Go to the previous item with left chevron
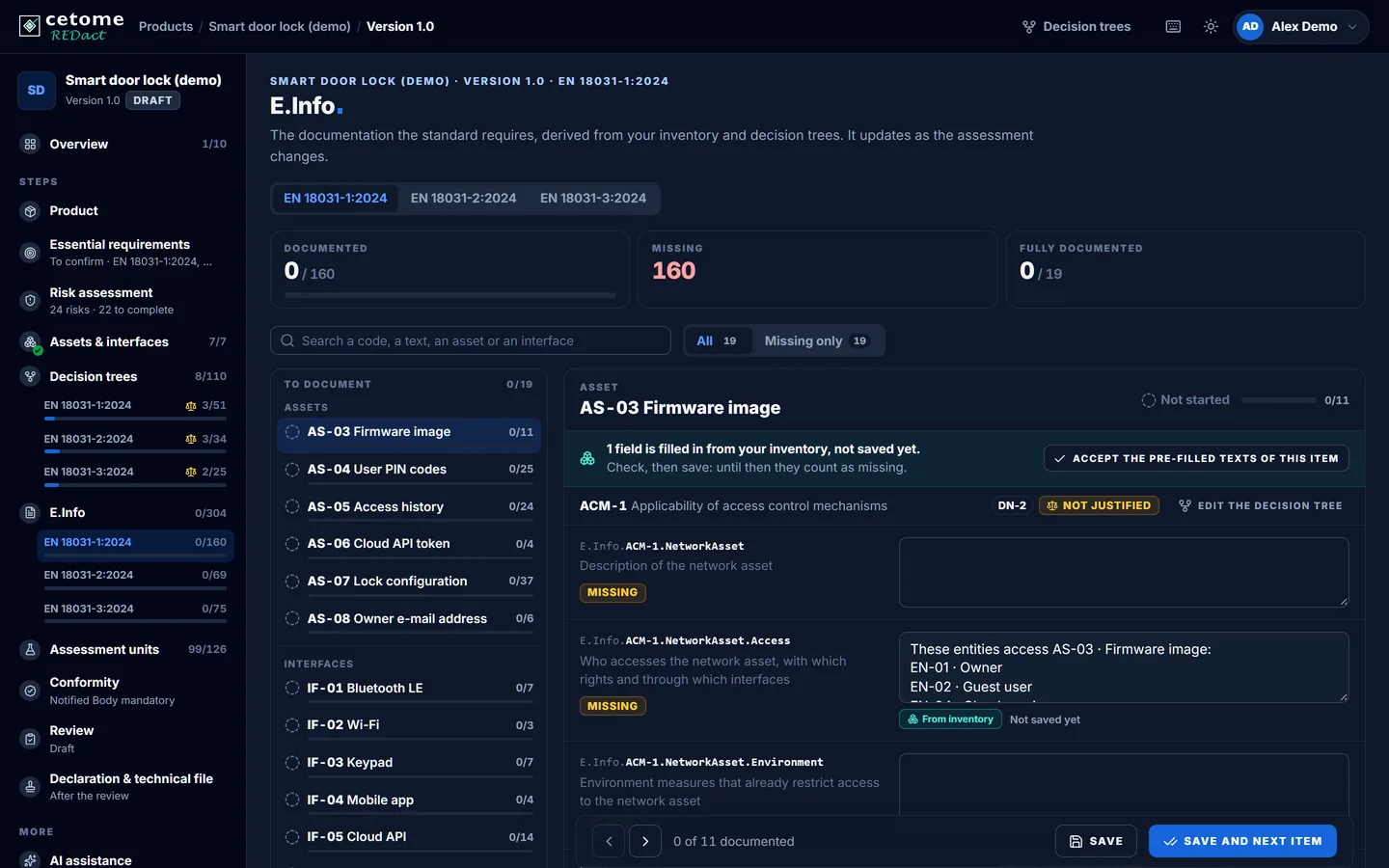The width and height of the screenshot is (1389, 868). [609, 842]
